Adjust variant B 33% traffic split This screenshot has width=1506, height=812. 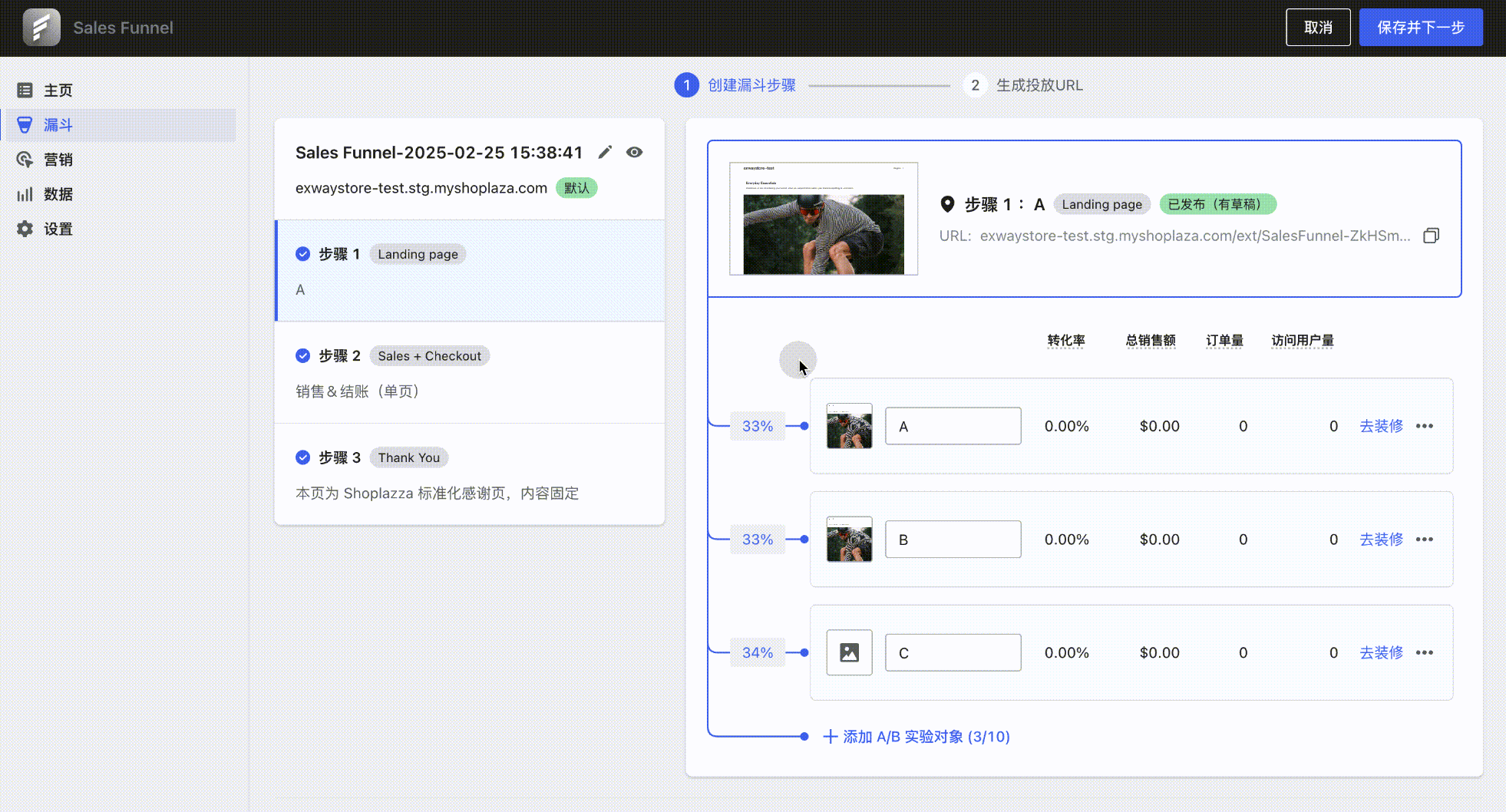coord(758,540)
